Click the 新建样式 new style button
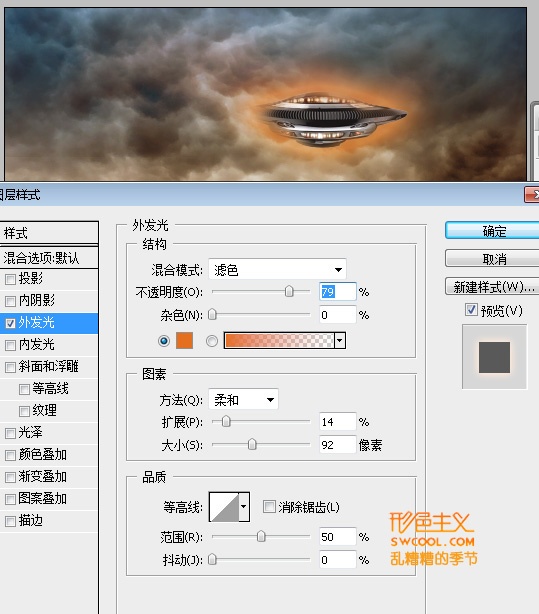This screenshot has height=614, width=539. click(492, 287)
